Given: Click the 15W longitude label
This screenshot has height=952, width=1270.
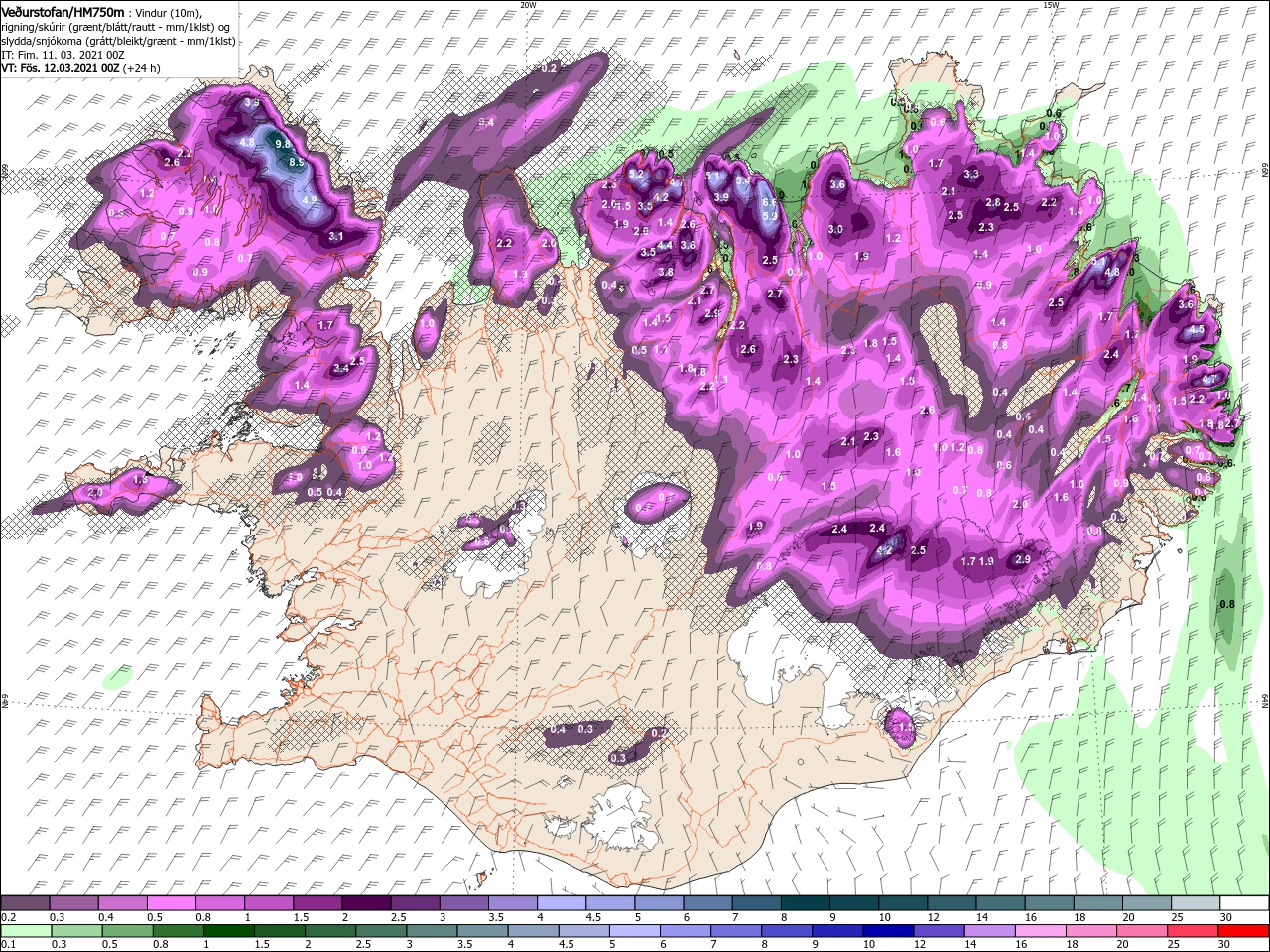Looking at the screenshot, I should [1051, 5].
